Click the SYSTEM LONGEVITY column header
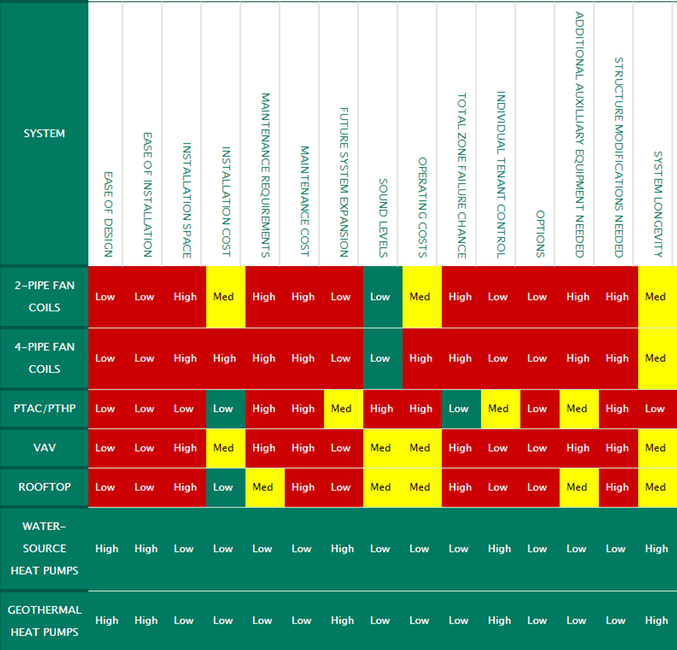Screen dimensions: 677x650 pyautogui.click(x=657, y=204)
